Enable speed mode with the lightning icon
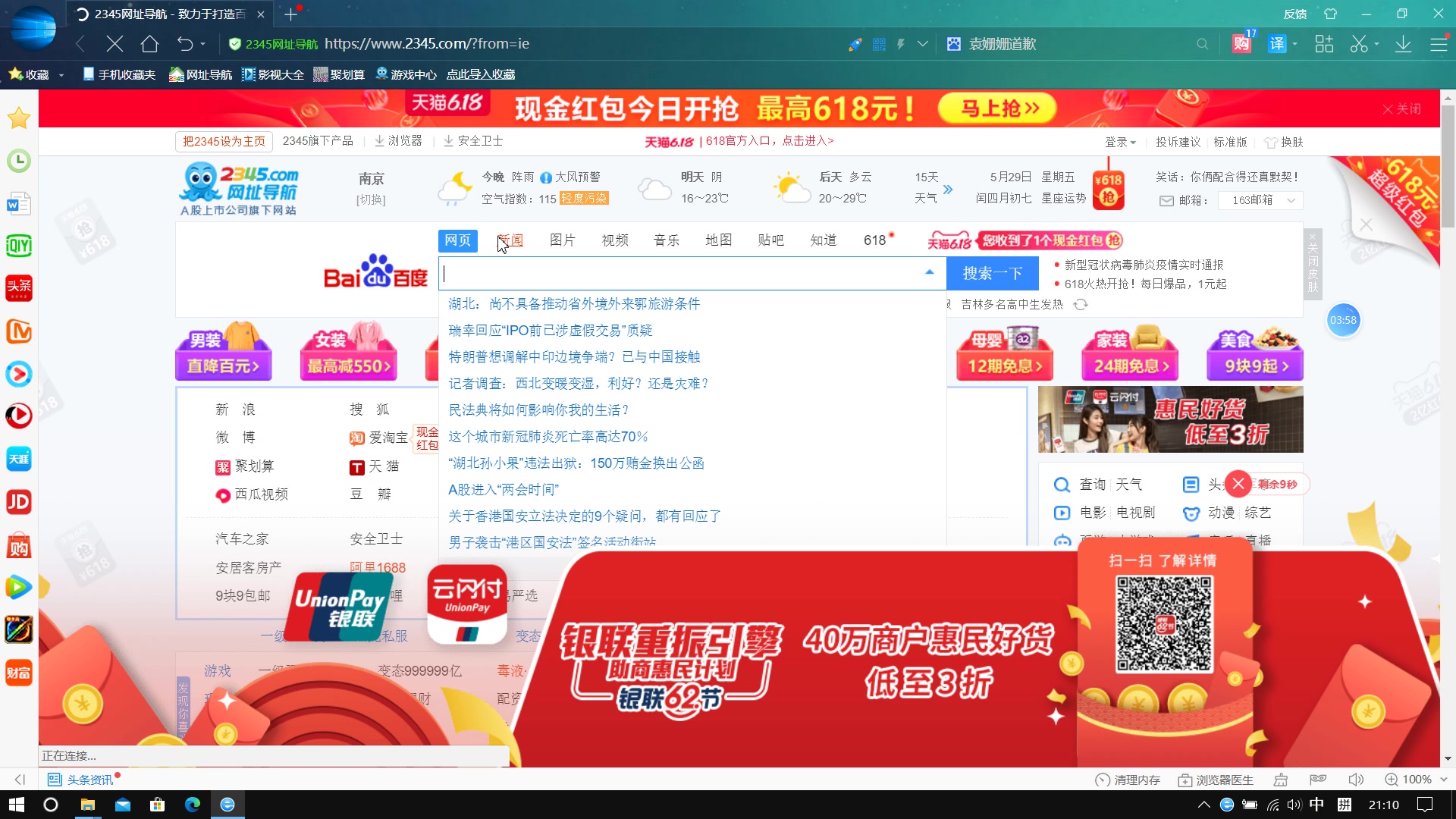1456x819 pixels. (x=900, y=44)
